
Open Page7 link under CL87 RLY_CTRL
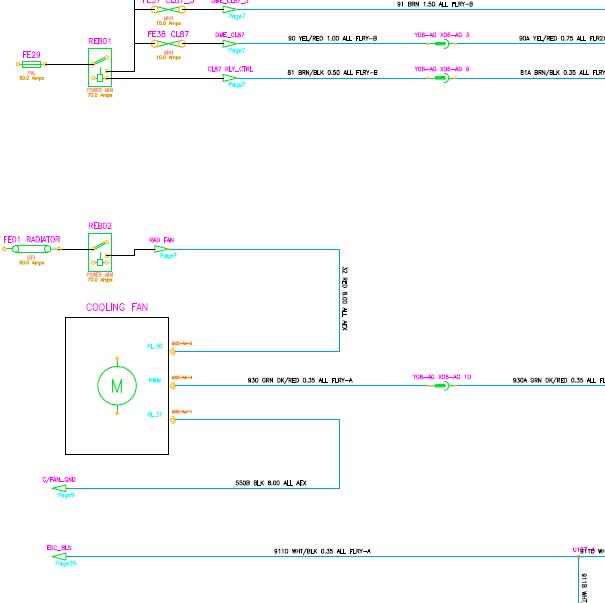(x=237, y=85)
